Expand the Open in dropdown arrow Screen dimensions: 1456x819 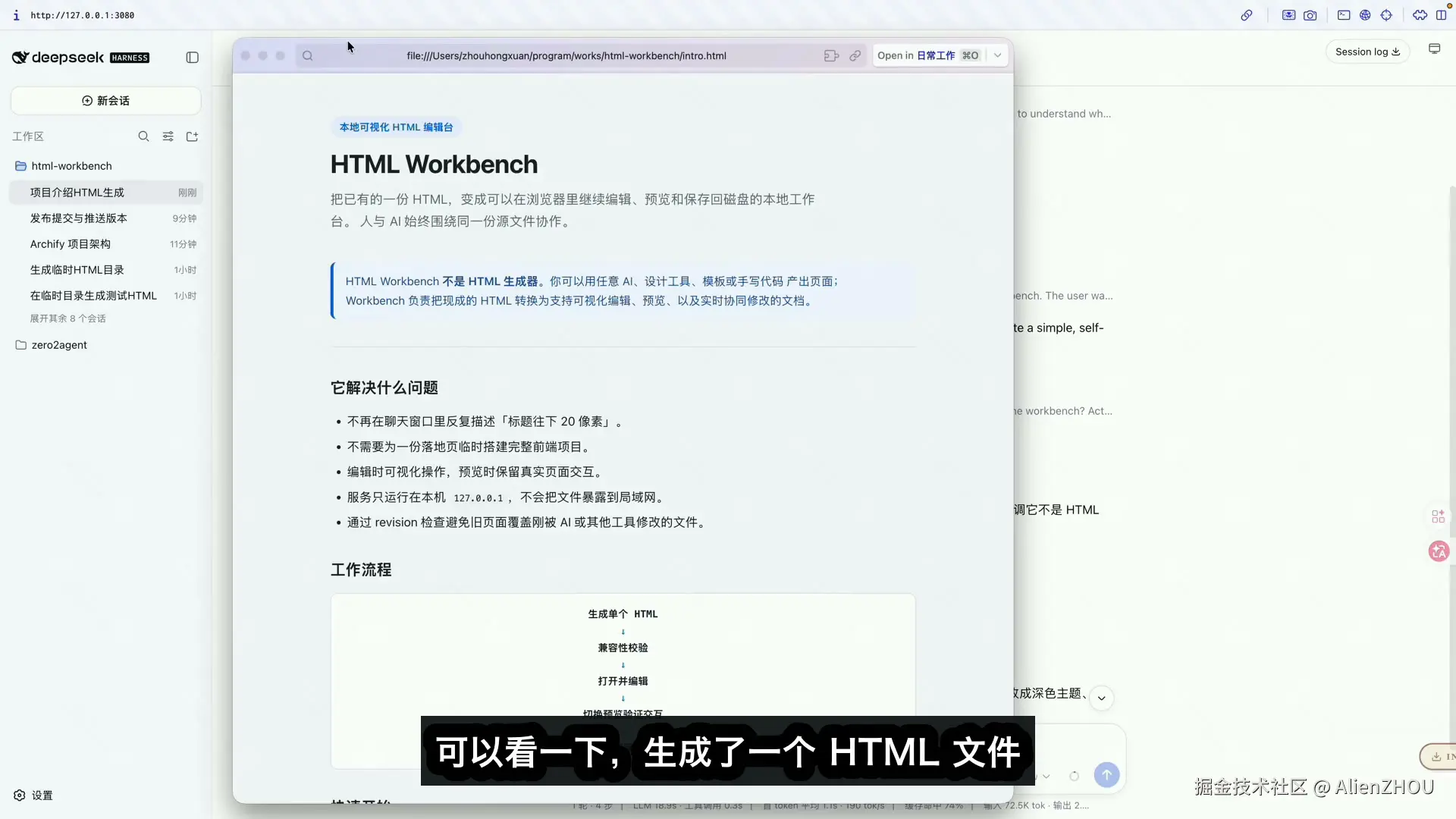point(998,55)
